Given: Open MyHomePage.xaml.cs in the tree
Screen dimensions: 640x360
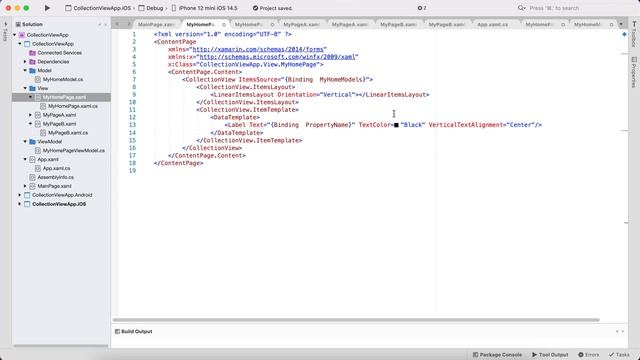Looking at the screenshot, I should (73, 106).
